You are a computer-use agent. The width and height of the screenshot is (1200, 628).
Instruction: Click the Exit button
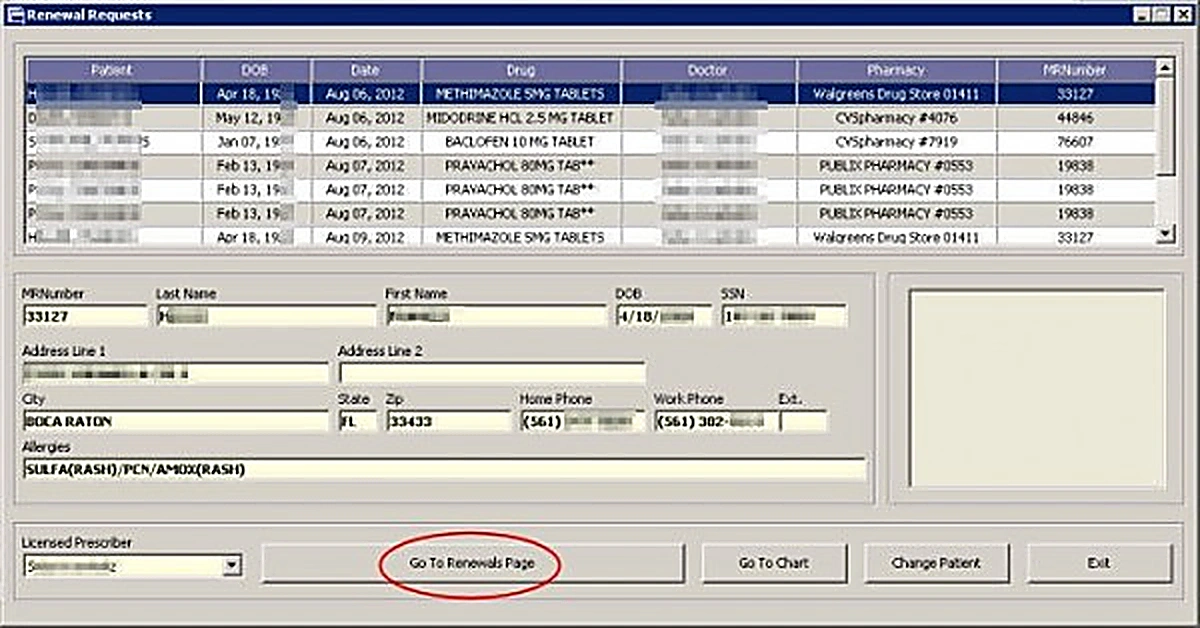[x=1097, y=563]
